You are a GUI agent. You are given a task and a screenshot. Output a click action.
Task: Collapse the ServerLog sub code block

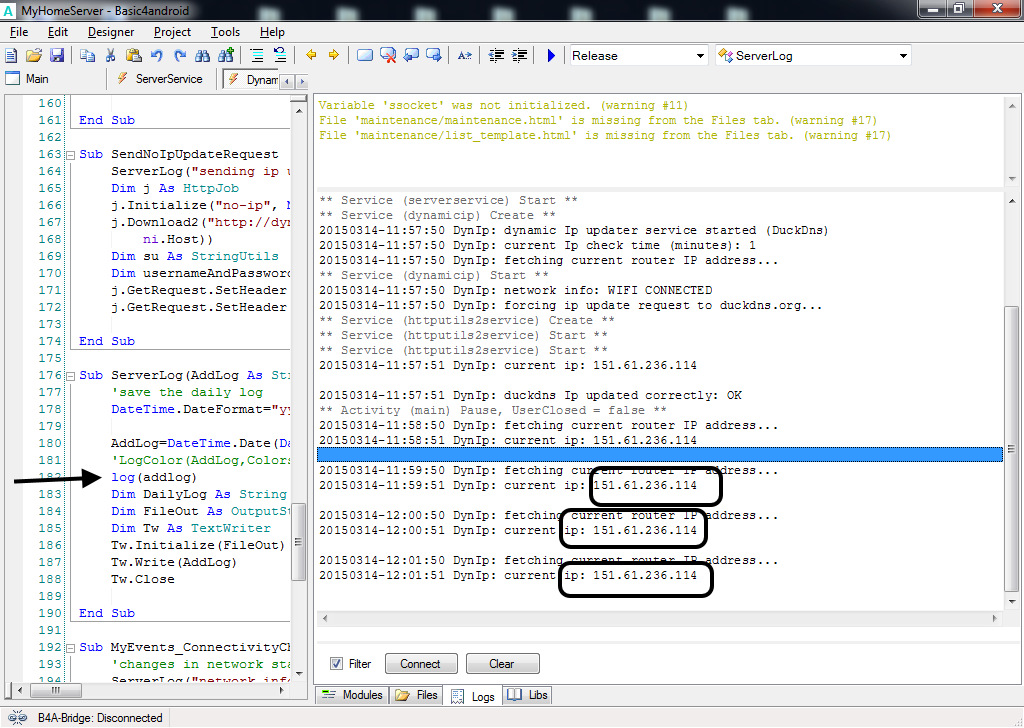click(69, 376)
